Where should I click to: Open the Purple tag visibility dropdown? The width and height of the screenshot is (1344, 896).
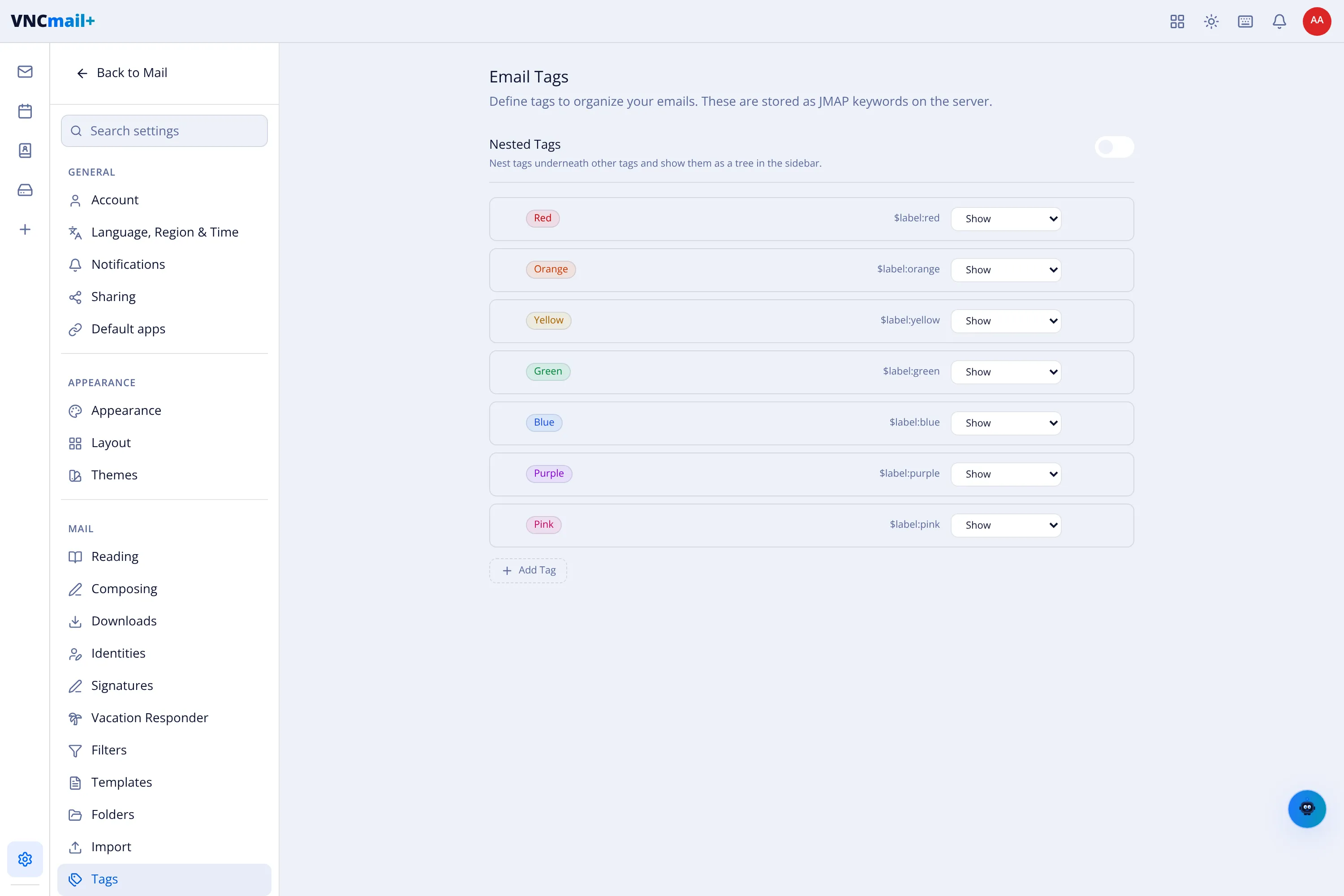click(x=1006, y=474)
